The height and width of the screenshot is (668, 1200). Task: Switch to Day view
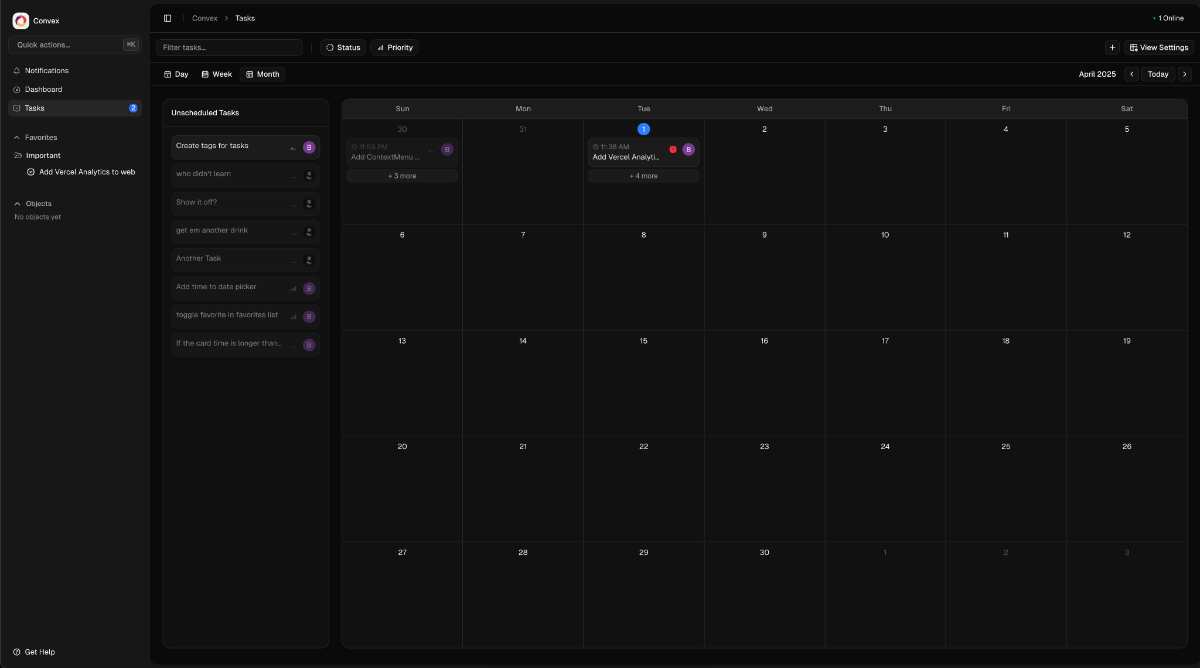pyautogui.click(x=176, y=74)
